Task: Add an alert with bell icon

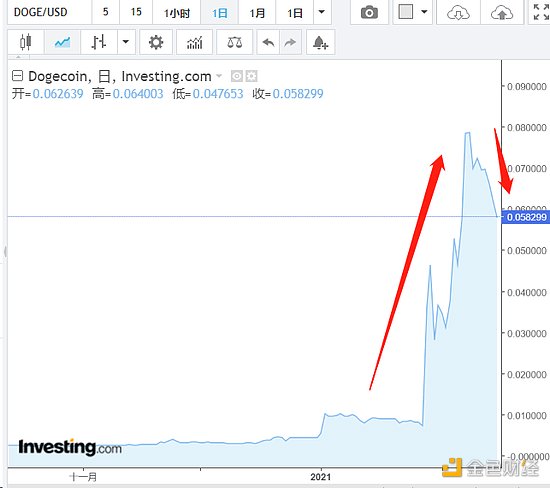Action: [x=320, y=42]
